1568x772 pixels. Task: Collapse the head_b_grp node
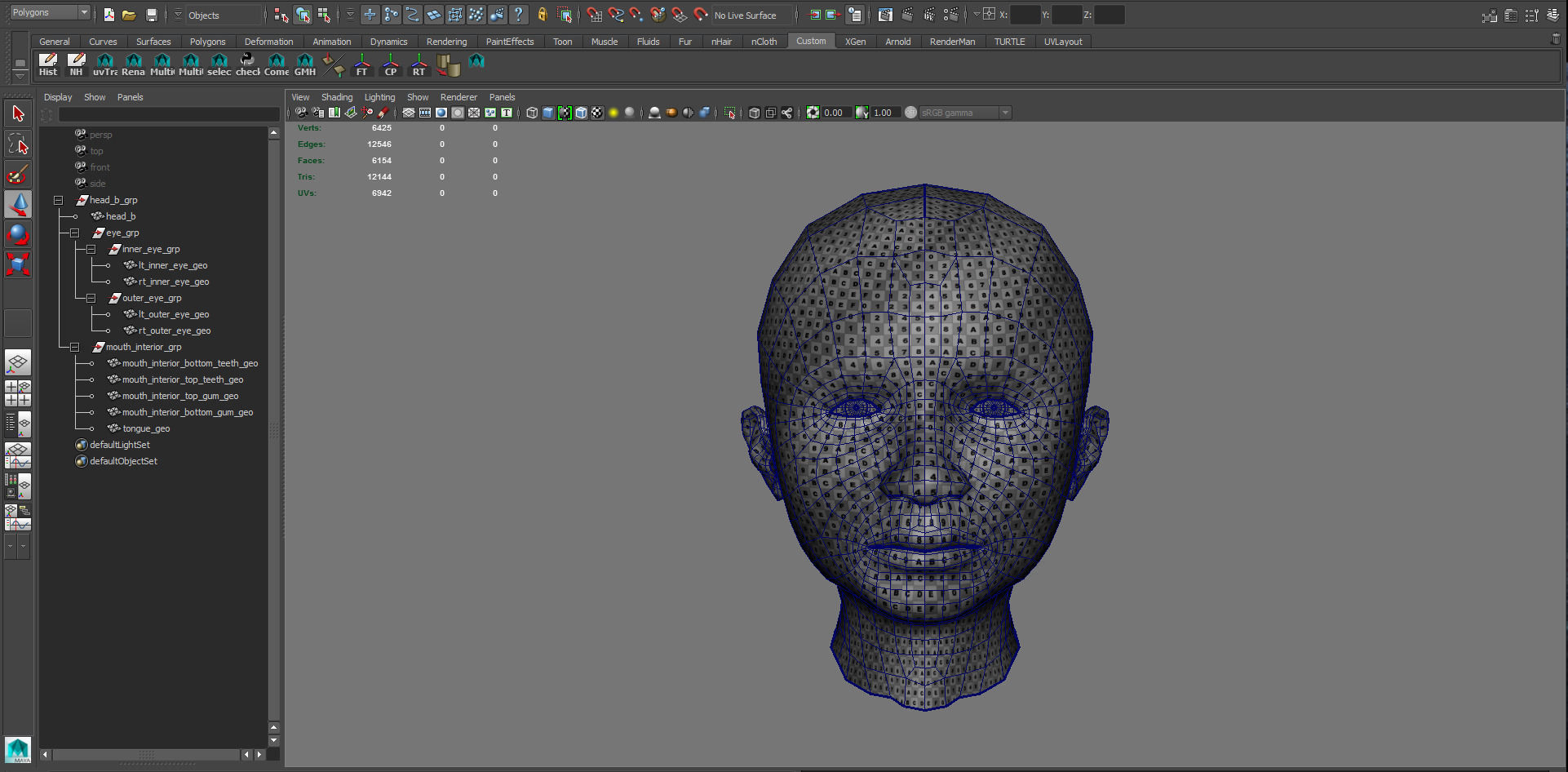coord(58,200)
